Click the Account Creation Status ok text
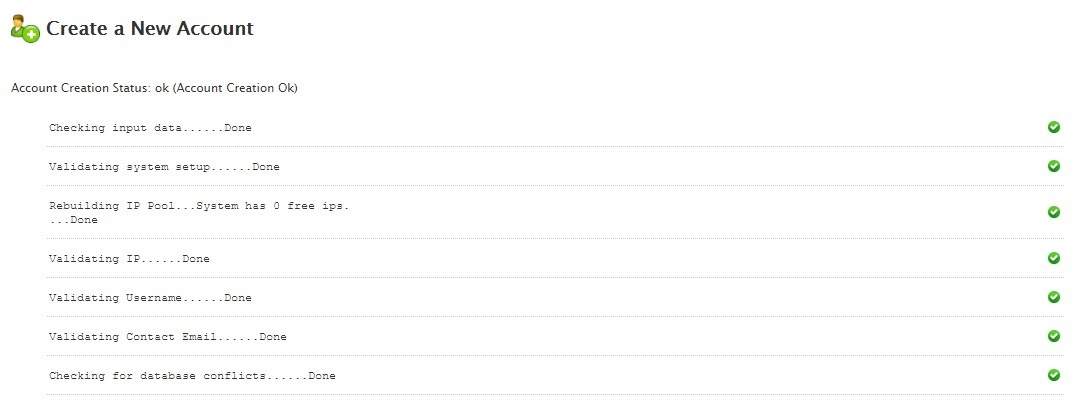The height and width of the screenshot is (409, 1085). [154, 89]
